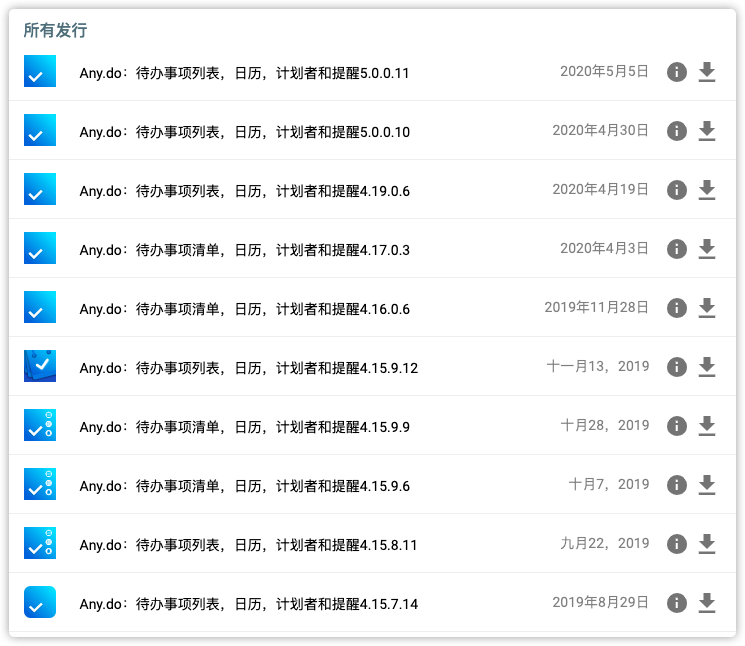
Task: Open the Any.do 4.19.0.6 release link
Action: [x=244, y=191]
